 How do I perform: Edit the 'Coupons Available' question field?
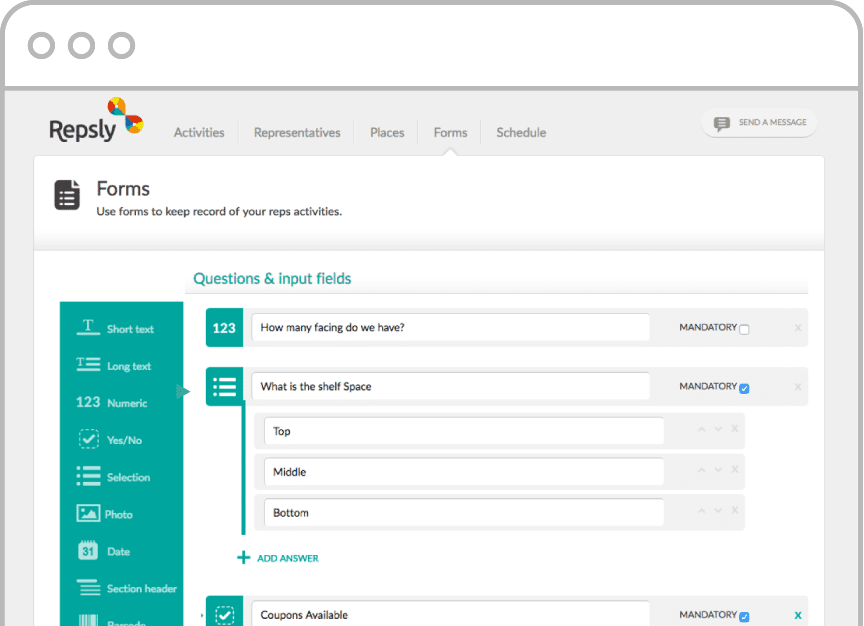pos(451,613)
